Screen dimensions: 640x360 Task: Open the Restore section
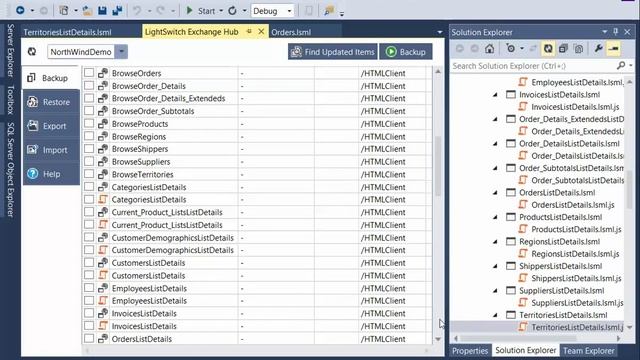pyautogui.click(x=51, y=102)
